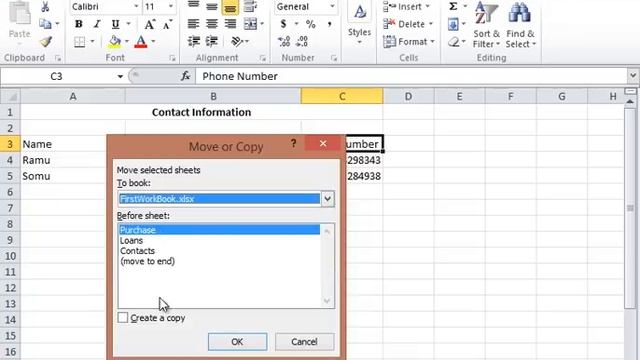The width and height of the screenshot is (640, 360).
Task: Open the Name Box dropdown arrow
Action: coord(120,76)
